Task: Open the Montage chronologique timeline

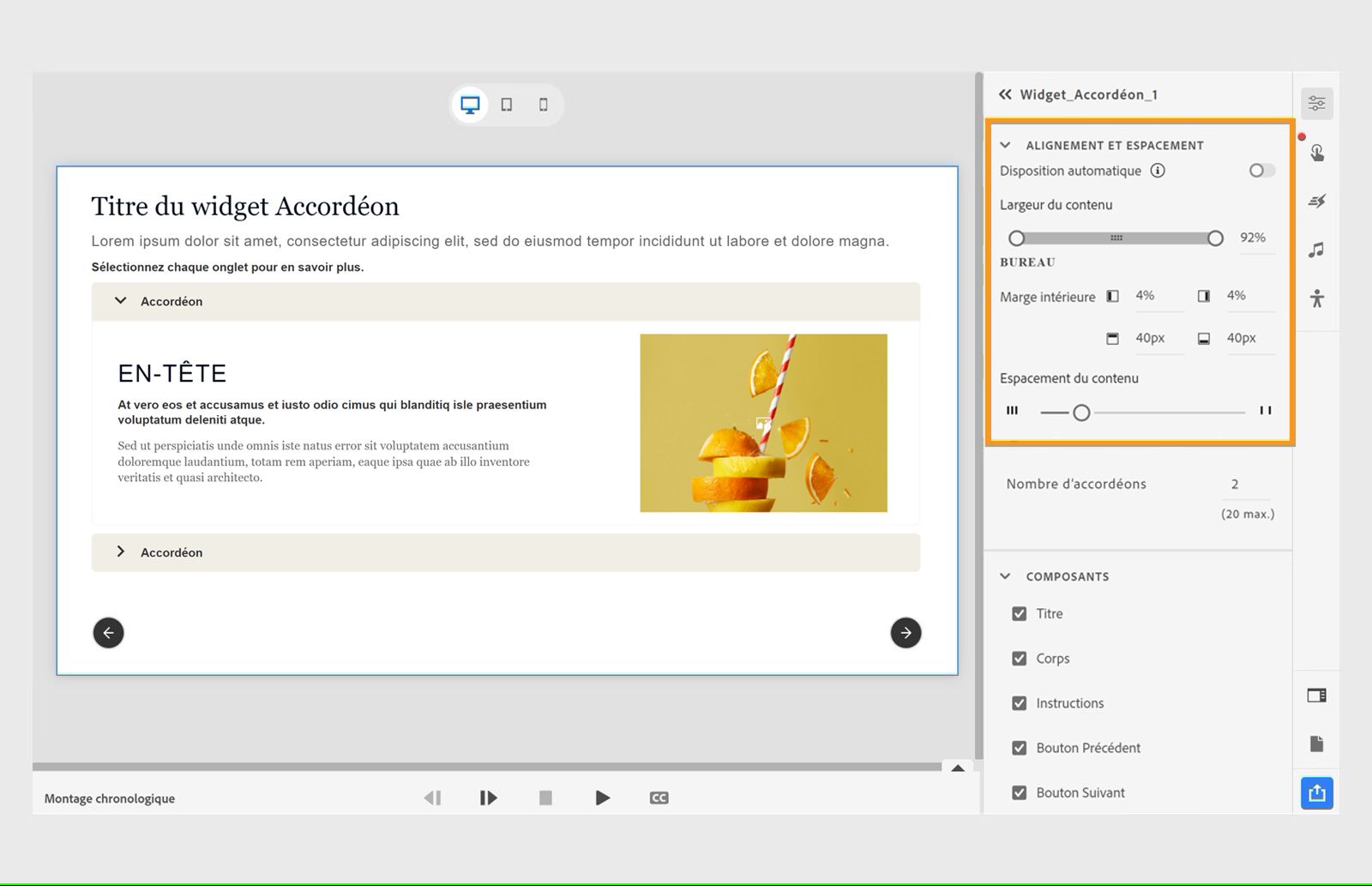Action: [x=108, y=798]
